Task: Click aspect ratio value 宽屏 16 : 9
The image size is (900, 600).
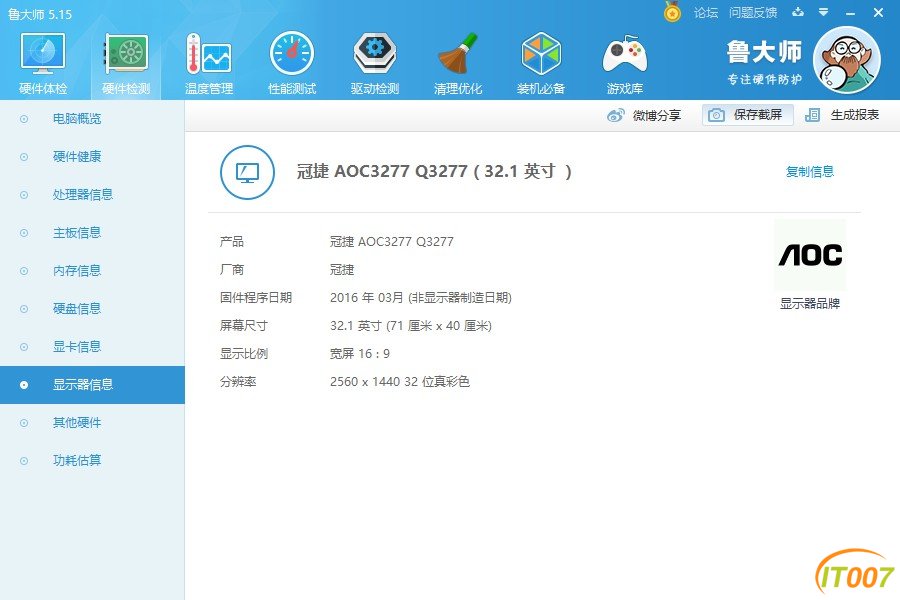Action: click(360, 354)
